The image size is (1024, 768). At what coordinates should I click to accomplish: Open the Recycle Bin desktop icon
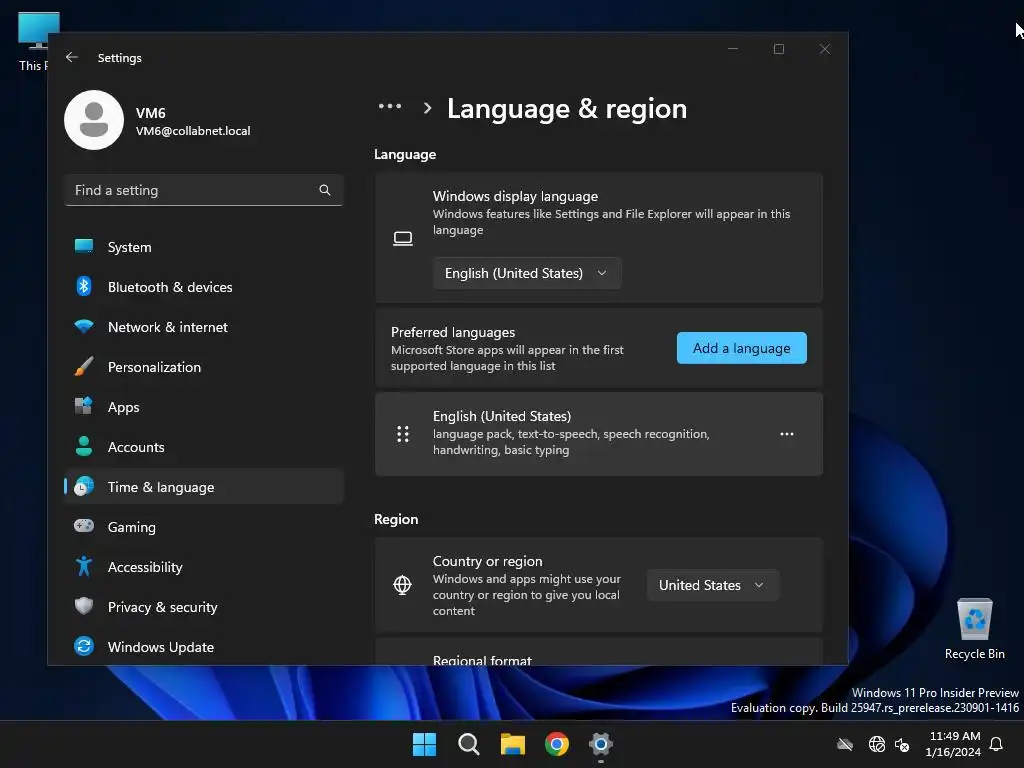(x=974, y=628)
